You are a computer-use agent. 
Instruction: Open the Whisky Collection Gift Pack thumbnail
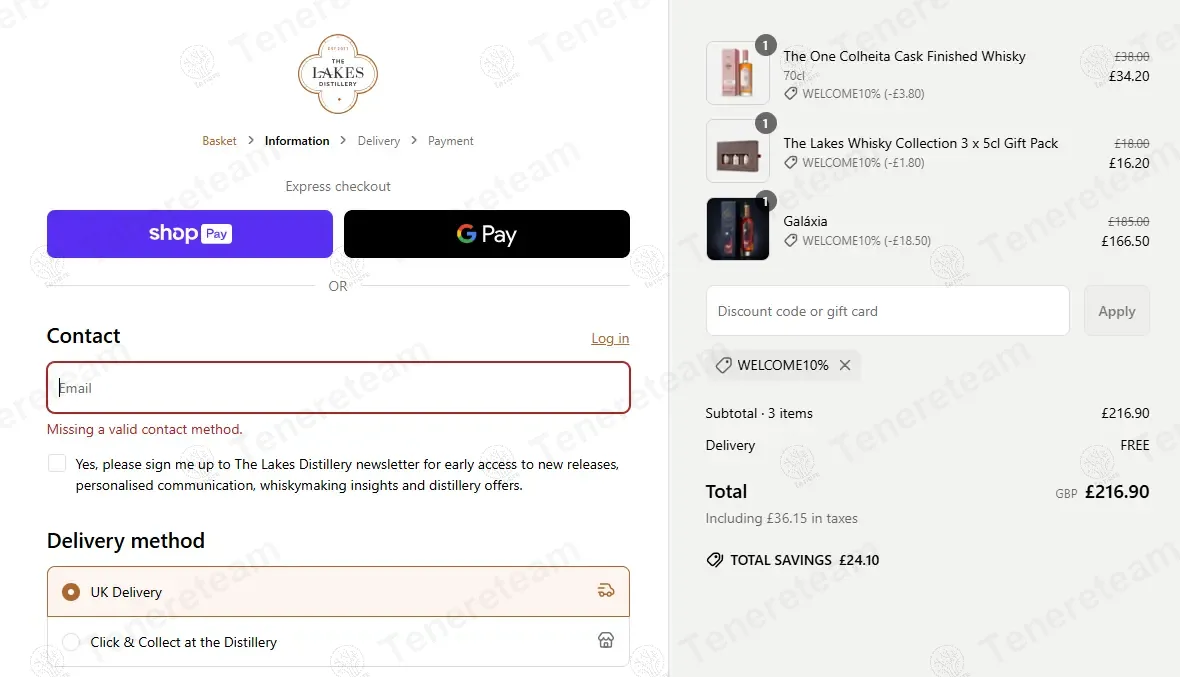click(x=737, y=151)
